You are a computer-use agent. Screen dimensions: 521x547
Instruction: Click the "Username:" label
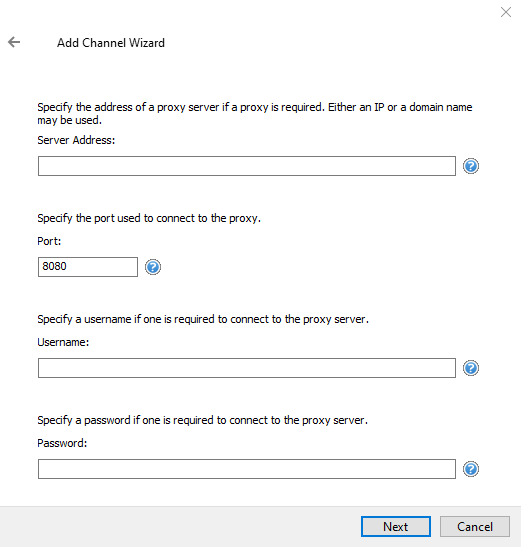pyautogui.click(x=63, y=342)
